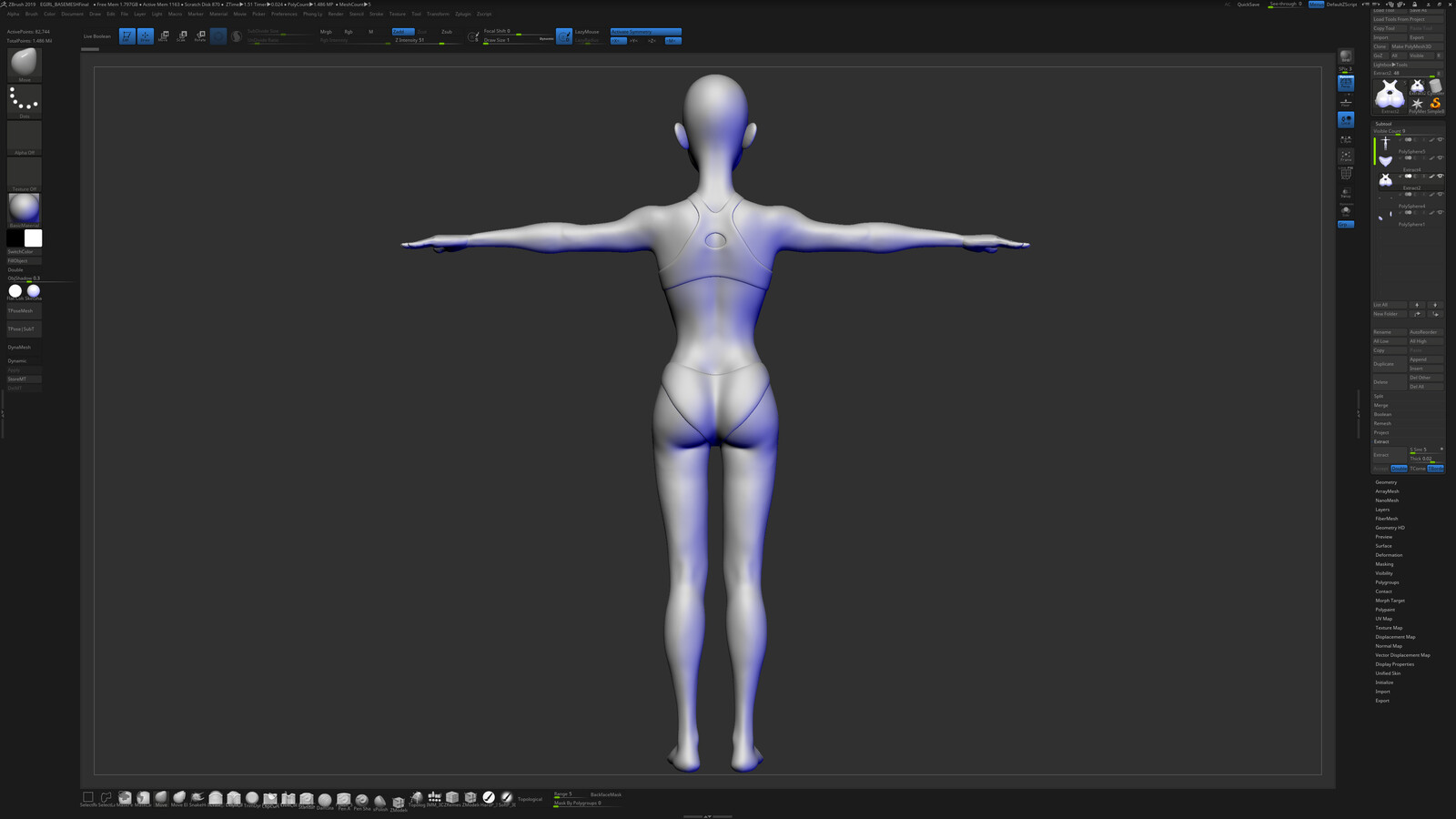Toggle Zadd mode

(403, 32)
